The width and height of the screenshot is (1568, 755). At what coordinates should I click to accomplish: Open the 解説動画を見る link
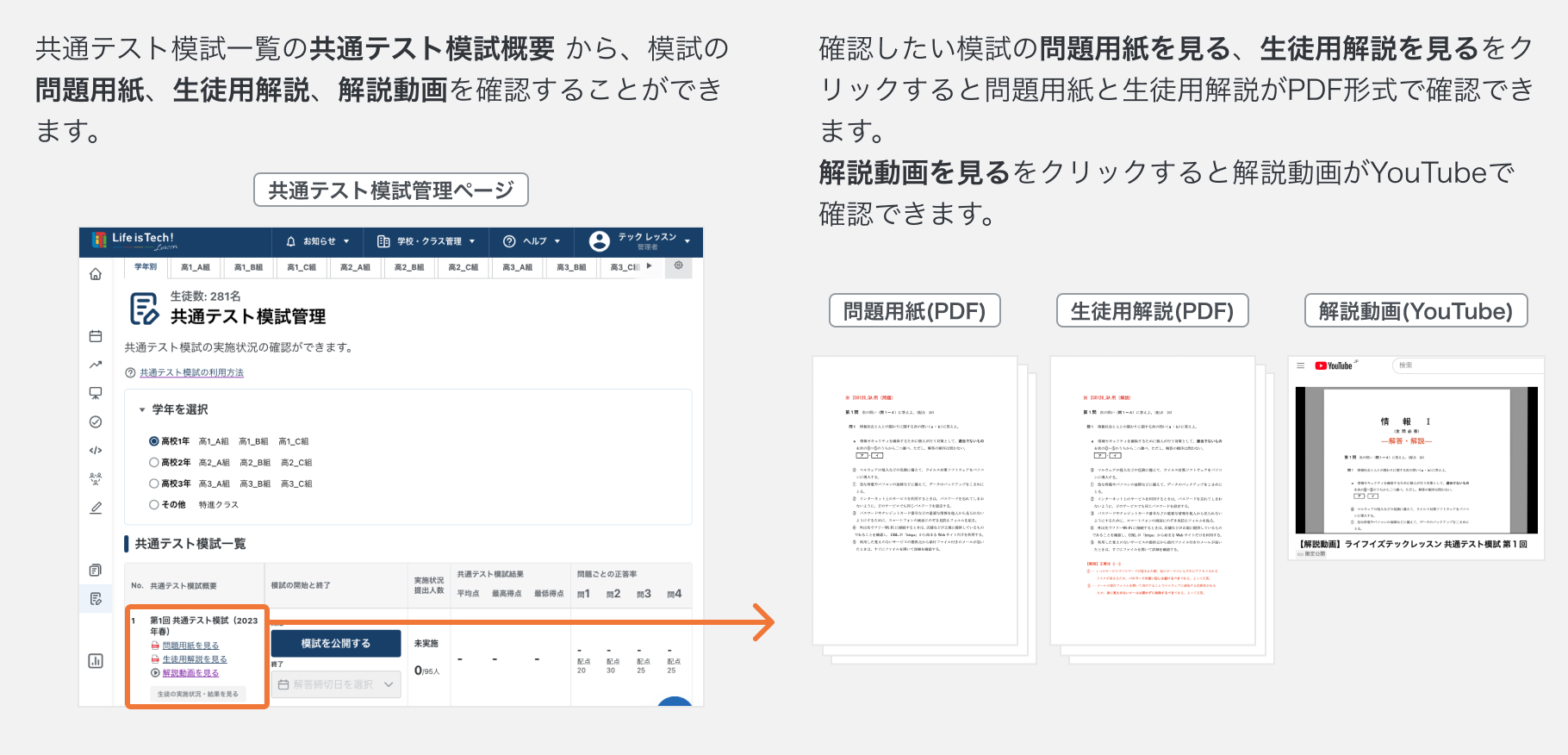[190, 673]
